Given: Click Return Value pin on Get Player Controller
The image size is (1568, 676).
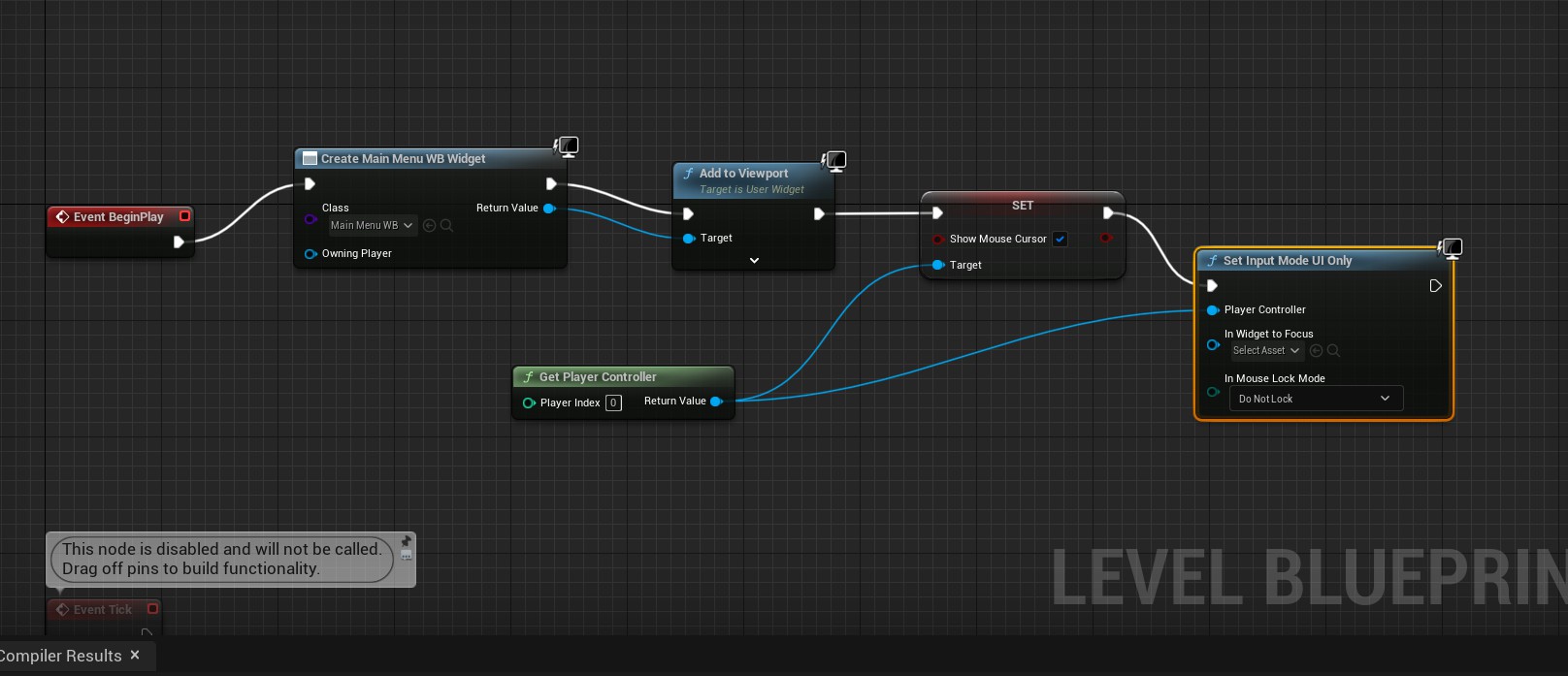Looking at the screenshot, I should click(716, 402).
